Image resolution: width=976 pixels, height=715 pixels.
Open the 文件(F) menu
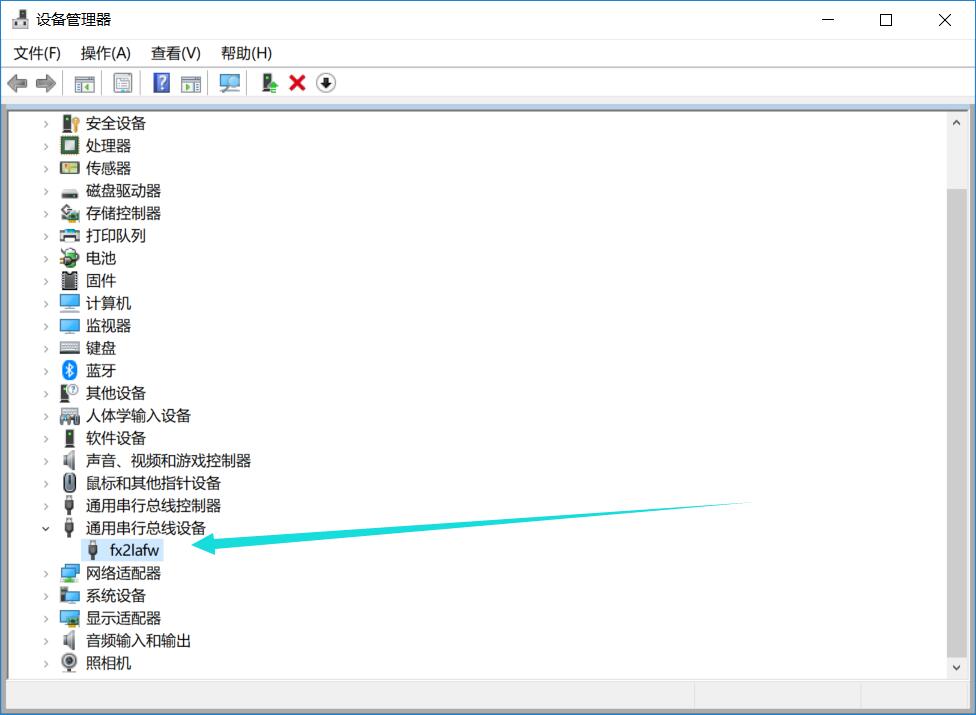[37, 54]
